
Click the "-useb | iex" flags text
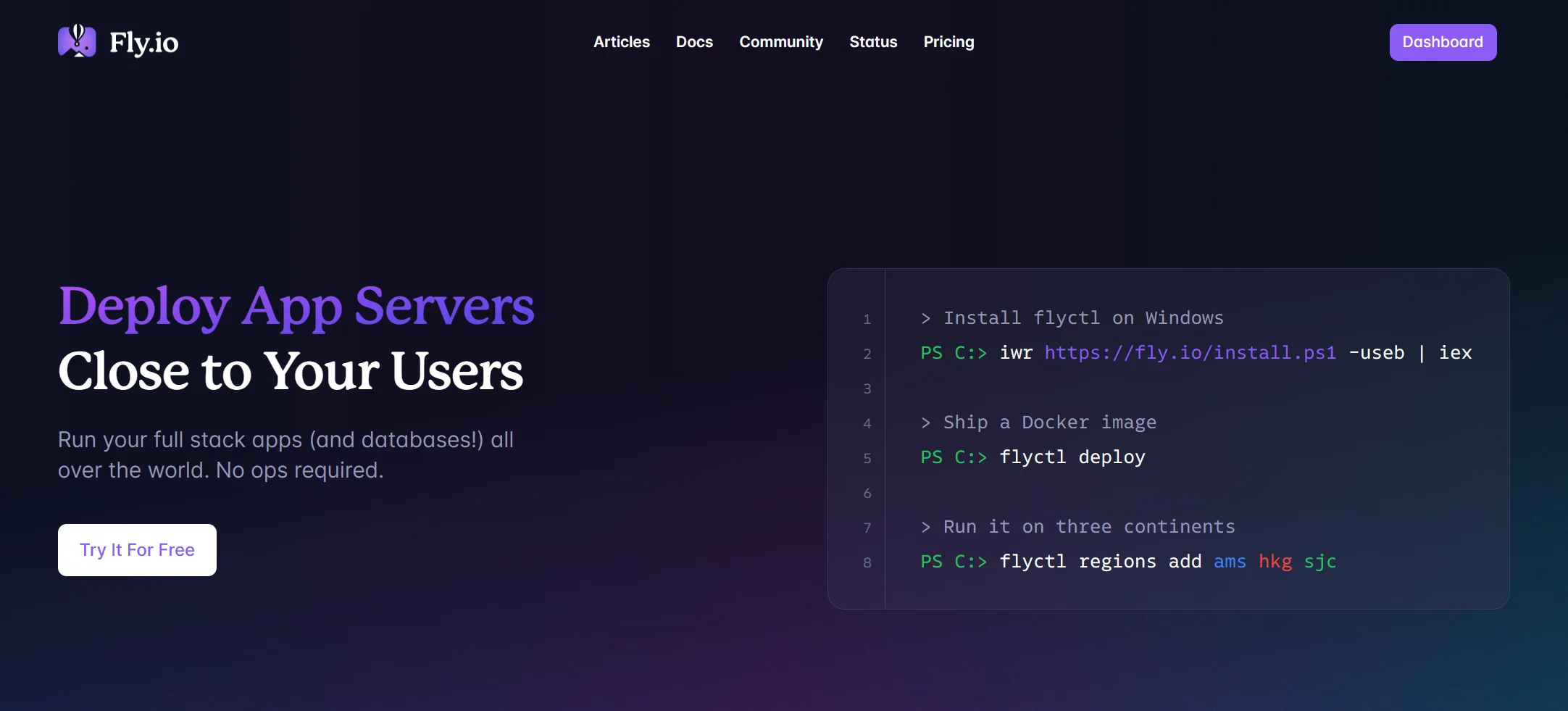tap(1410, 353)
